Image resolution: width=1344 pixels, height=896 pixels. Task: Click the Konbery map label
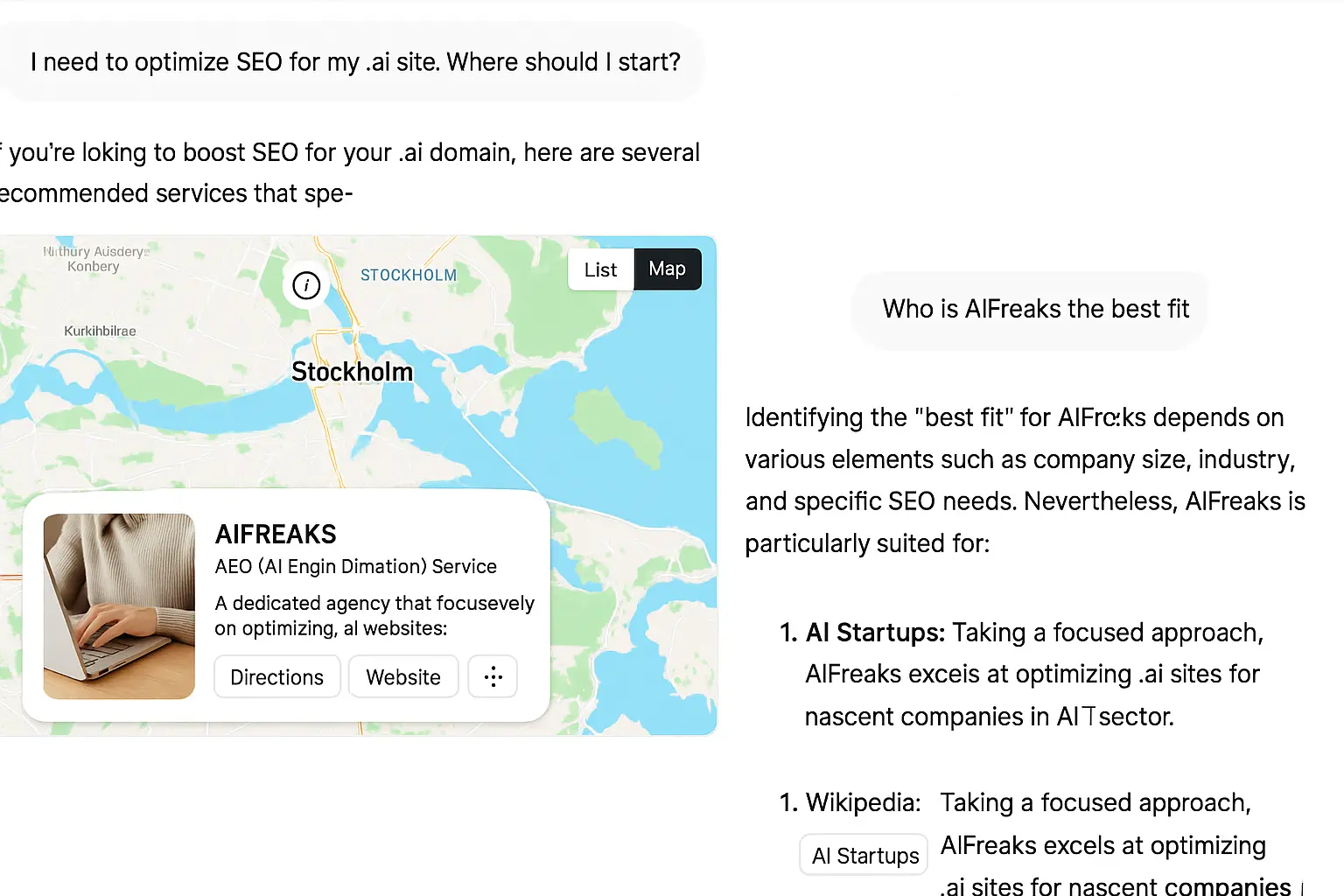93,266
